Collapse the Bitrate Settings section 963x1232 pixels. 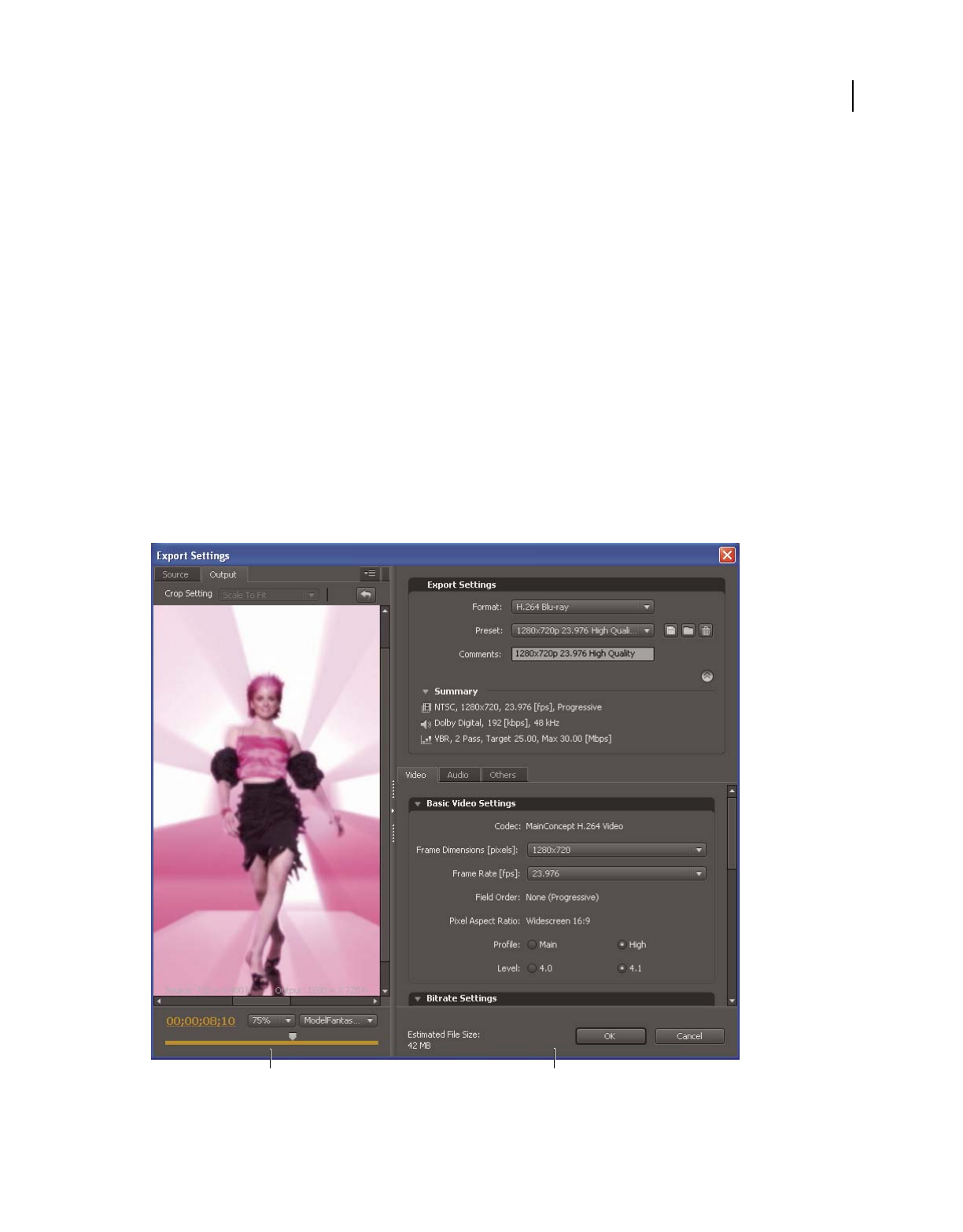click(418, 998)
